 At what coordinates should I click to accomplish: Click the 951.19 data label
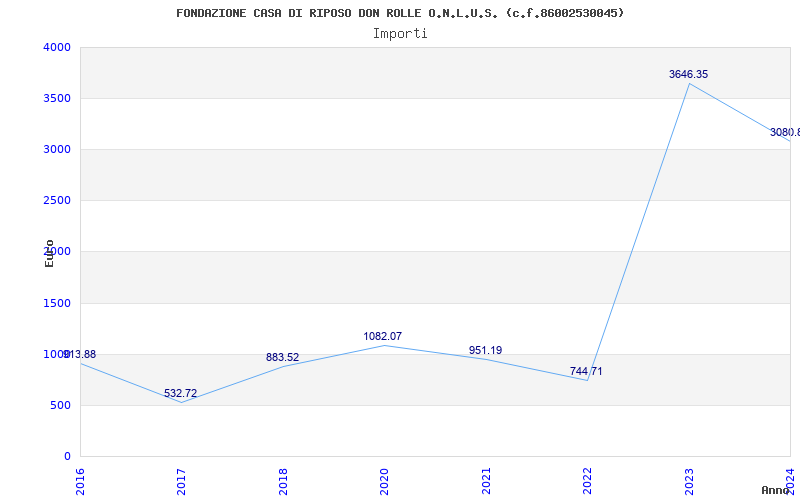(x=485, y=351)
